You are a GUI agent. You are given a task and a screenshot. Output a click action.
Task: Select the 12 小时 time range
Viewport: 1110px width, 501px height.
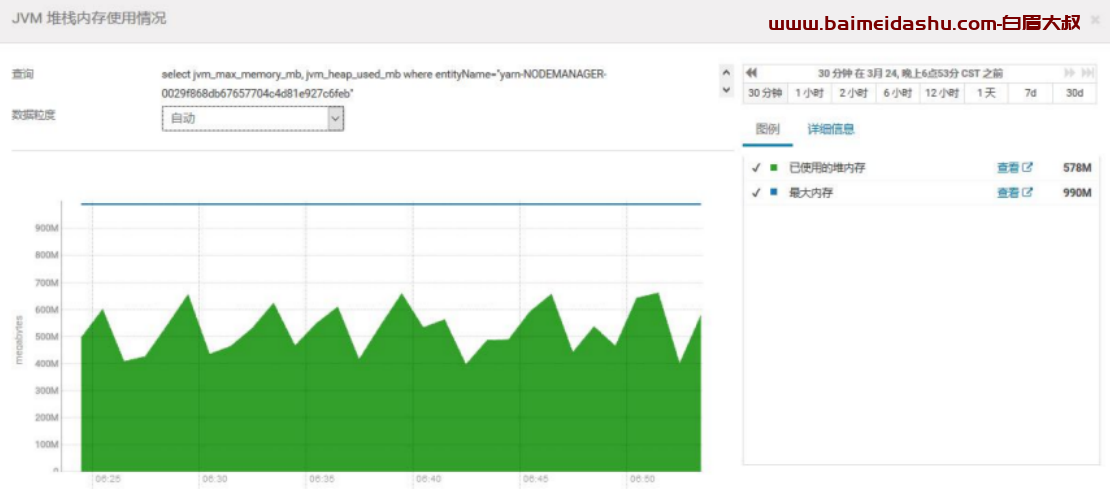click(x=942, y=93)
